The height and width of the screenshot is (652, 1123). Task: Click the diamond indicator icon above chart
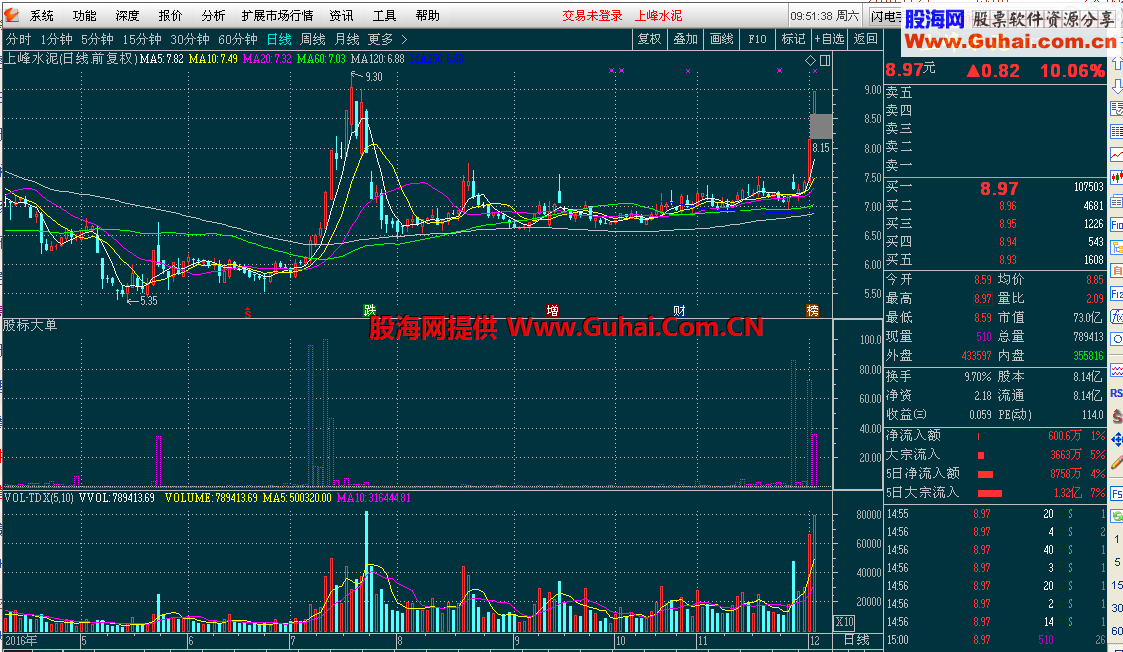click(x=811, y=60)
